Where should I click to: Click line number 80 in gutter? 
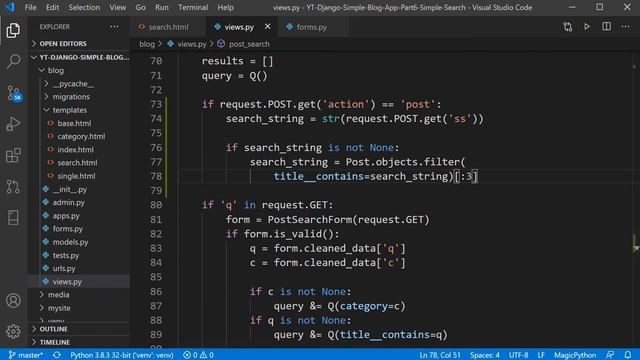[156, 205]
